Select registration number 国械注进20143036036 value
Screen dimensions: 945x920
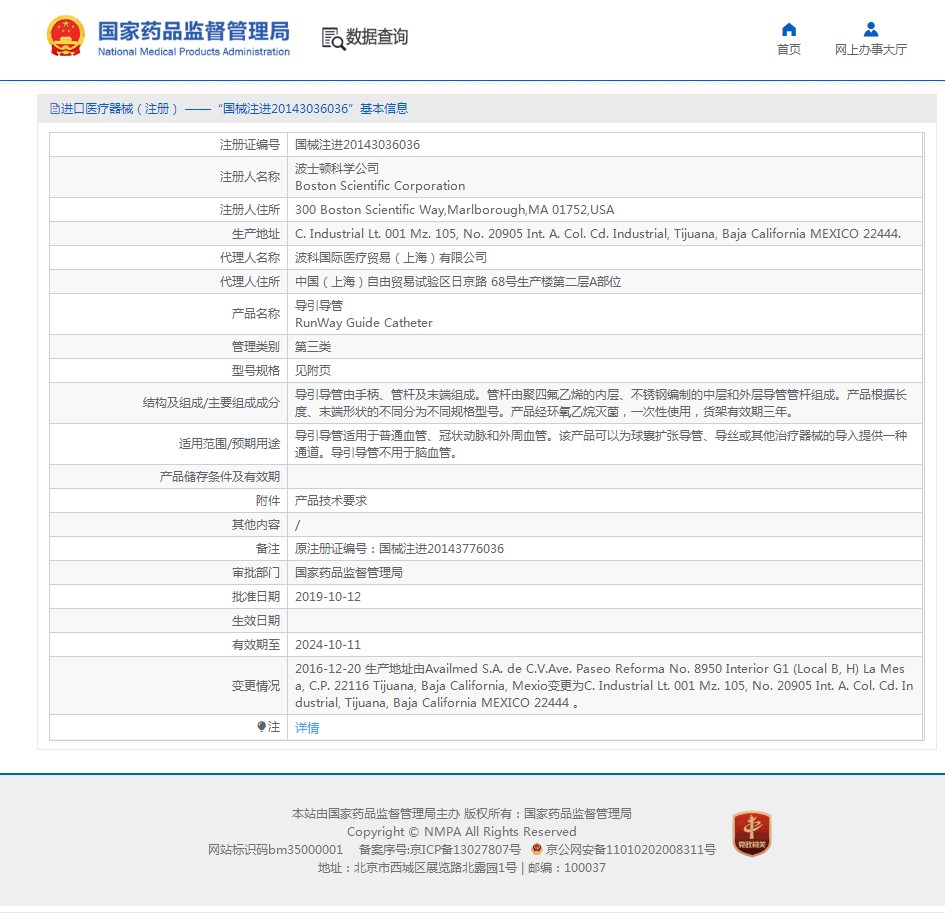(x=357, y=145)
